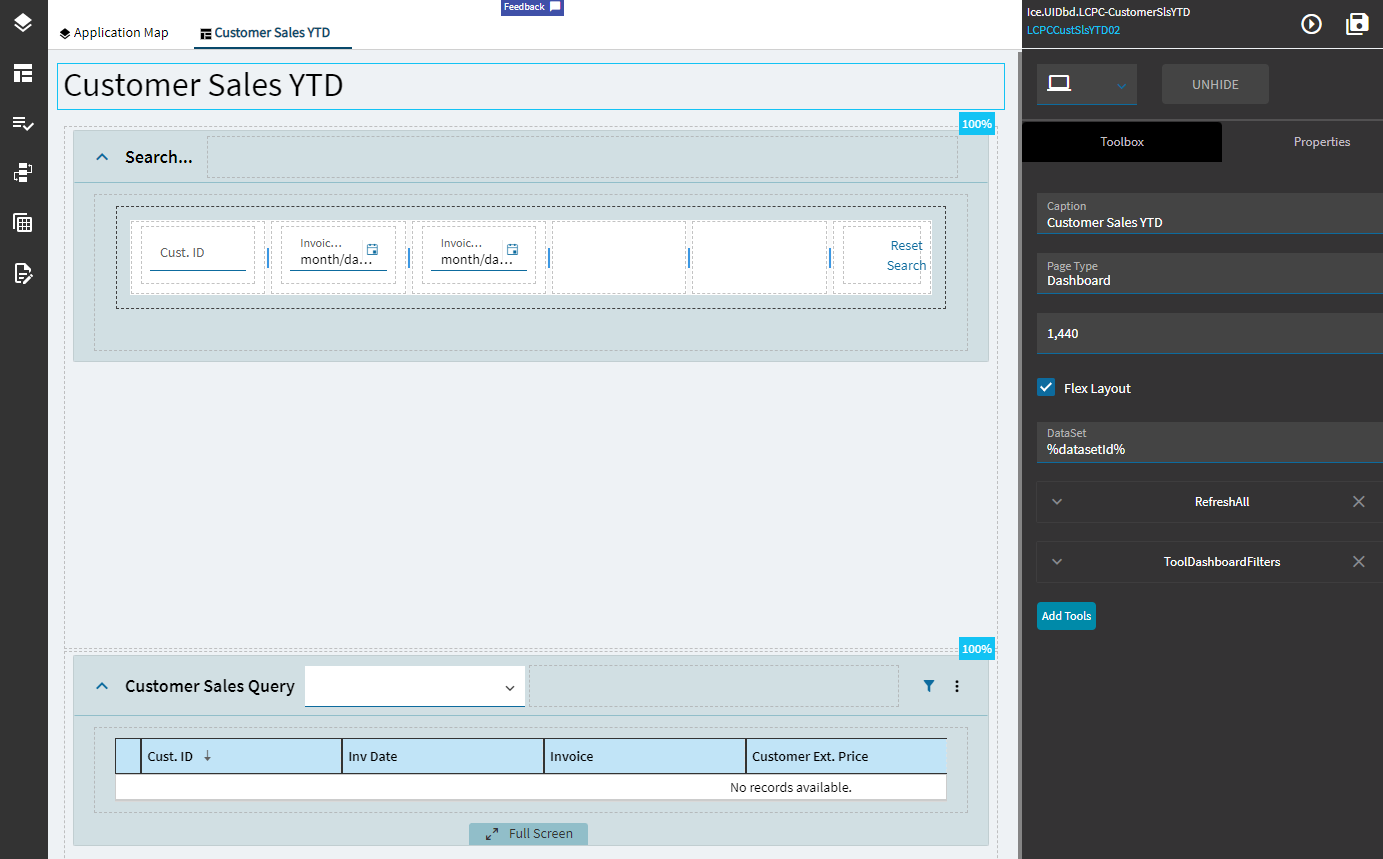Click the Add Tools button
The width and height of the screenshot is (1383, 859).
coord(1066,616)
